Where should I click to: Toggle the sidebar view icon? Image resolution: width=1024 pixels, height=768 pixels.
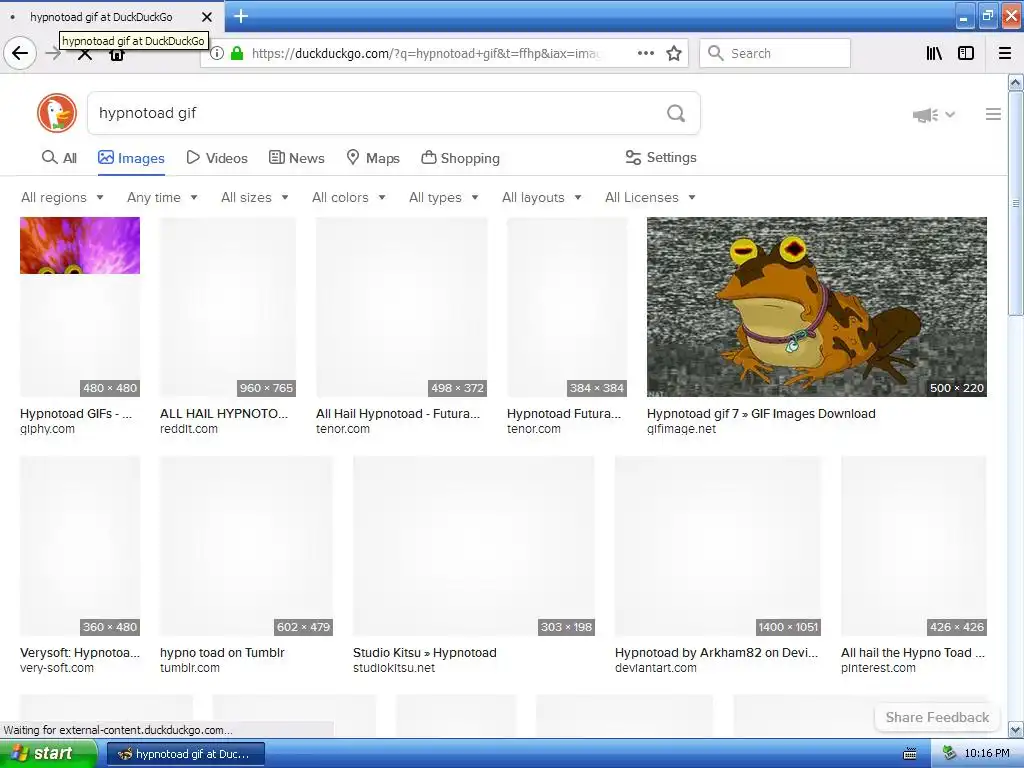pos(966,54)
